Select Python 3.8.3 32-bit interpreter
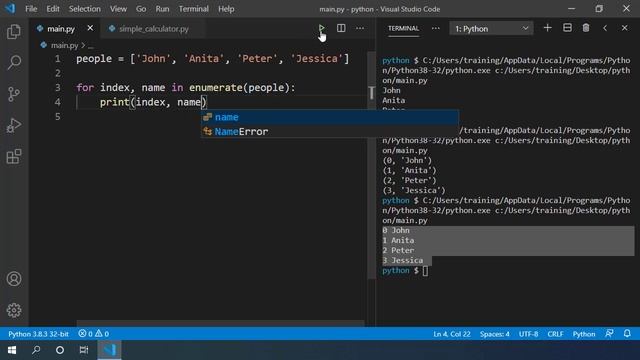 [38, 333]
